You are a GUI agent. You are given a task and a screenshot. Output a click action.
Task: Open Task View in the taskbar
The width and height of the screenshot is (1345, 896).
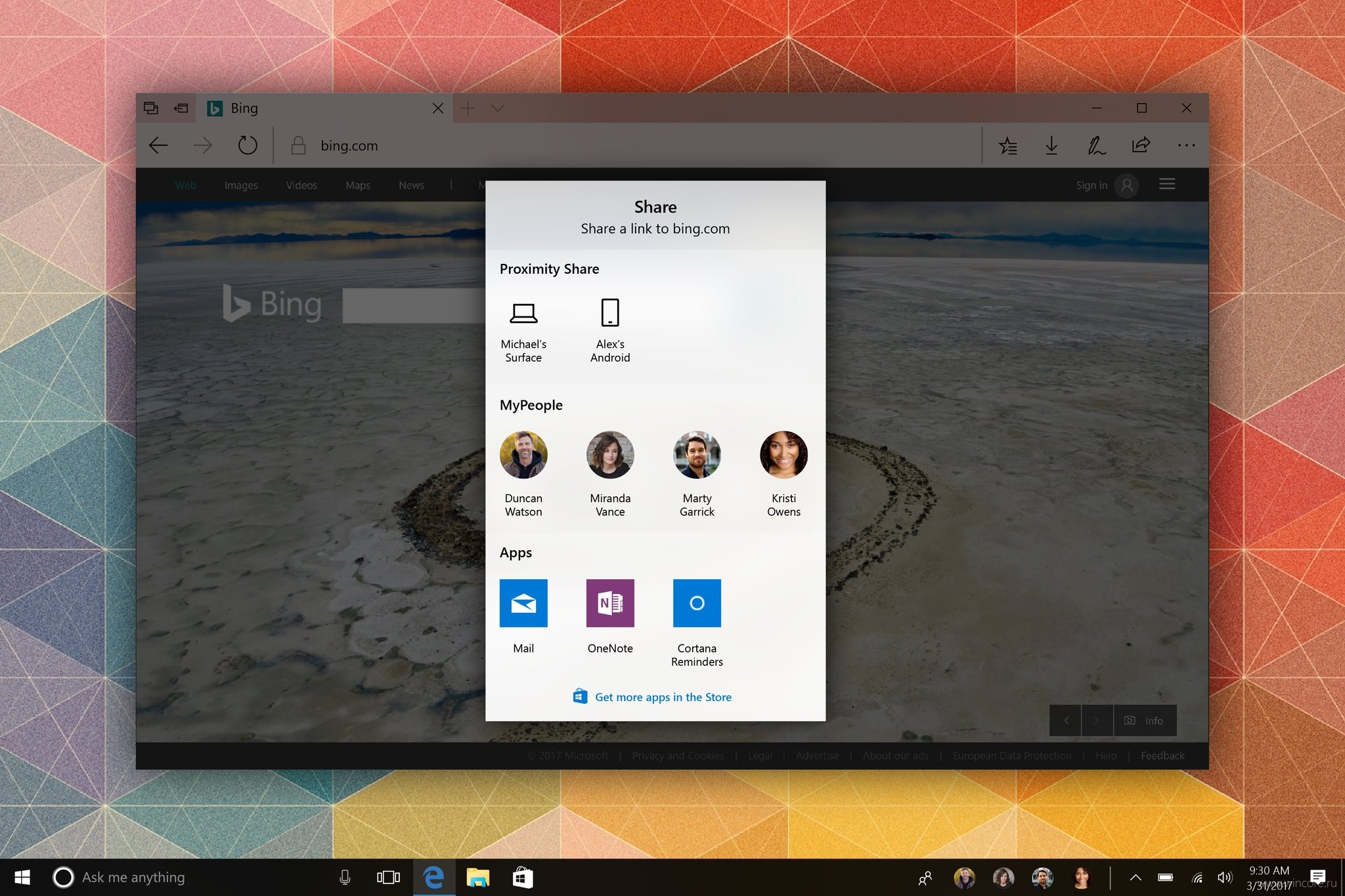coord(388,877)
